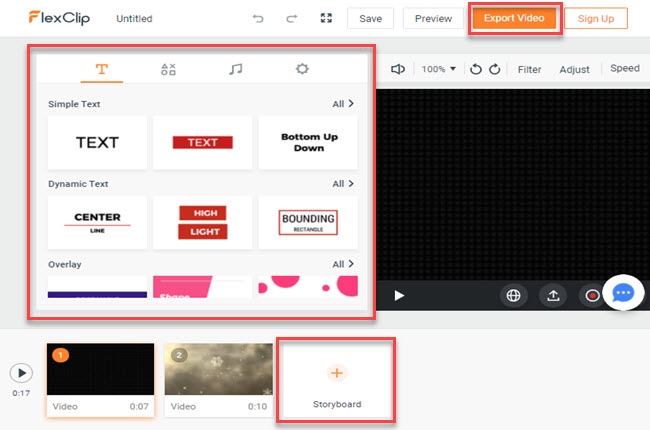The width and height of the screenshot is (650, 430).
Task: Select storyboard clip 2 snow video
Action: pyautogui.click(x=218, y=369)
